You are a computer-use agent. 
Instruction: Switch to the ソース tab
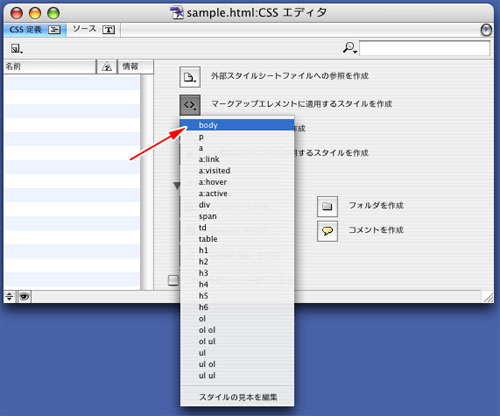[x=94, y=30]
